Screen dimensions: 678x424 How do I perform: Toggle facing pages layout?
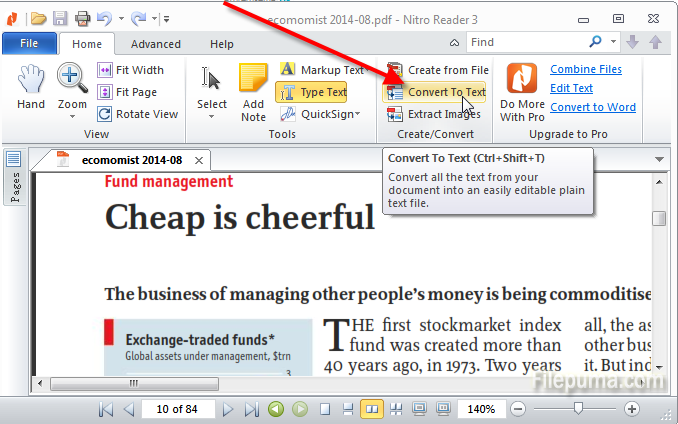click(x=372, y=409)
